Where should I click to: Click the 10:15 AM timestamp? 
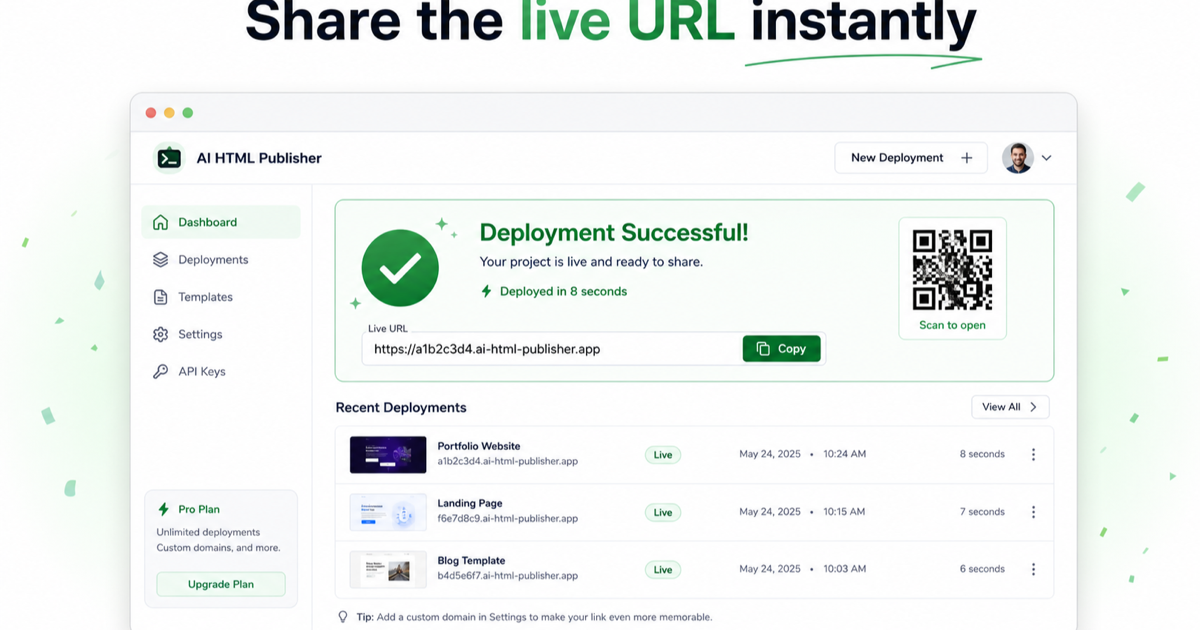pyautogui.click(x=845, y=512)
